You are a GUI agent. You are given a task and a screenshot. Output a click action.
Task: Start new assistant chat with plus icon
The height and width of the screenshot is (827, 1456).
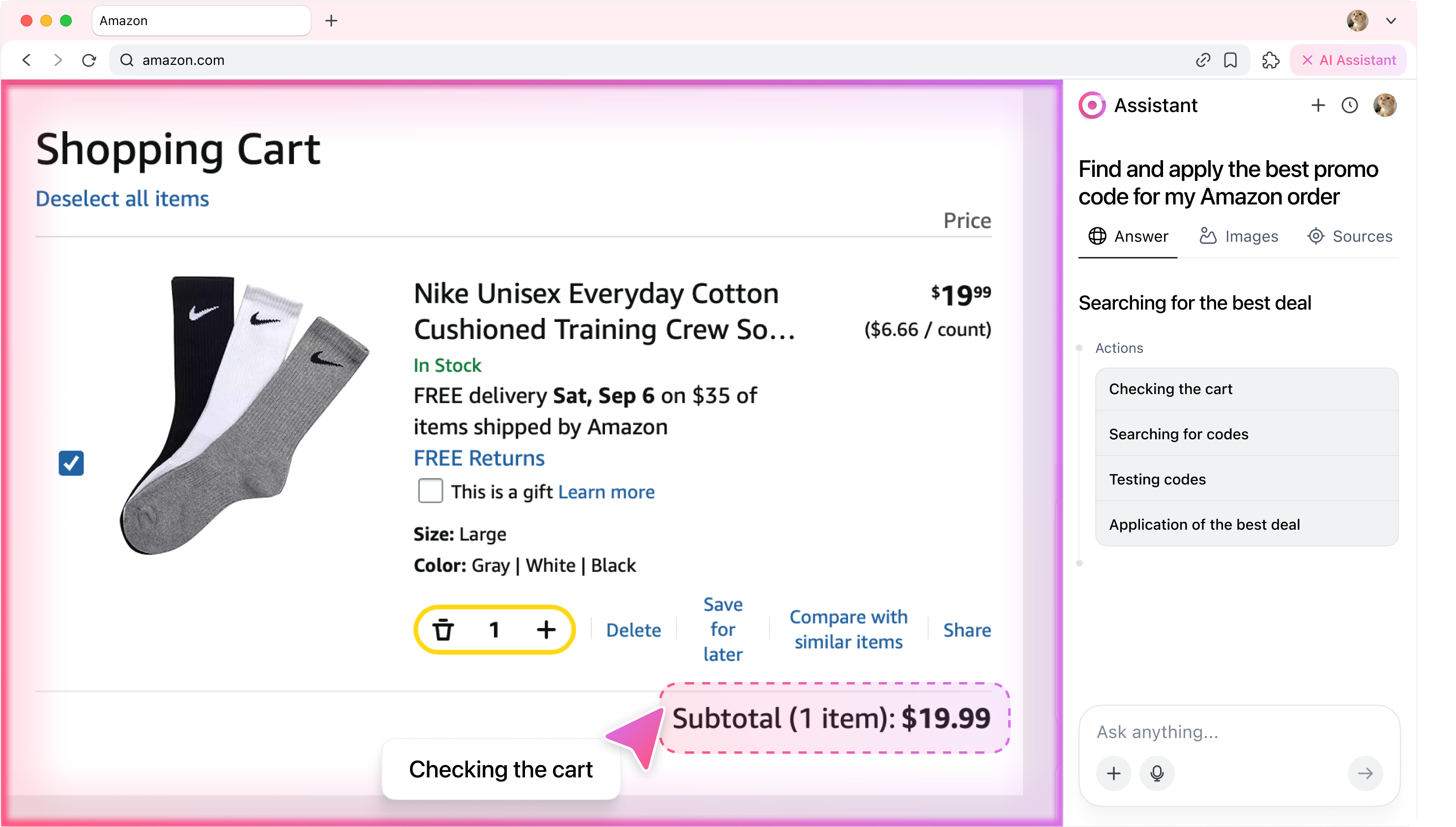[1318, 105]
